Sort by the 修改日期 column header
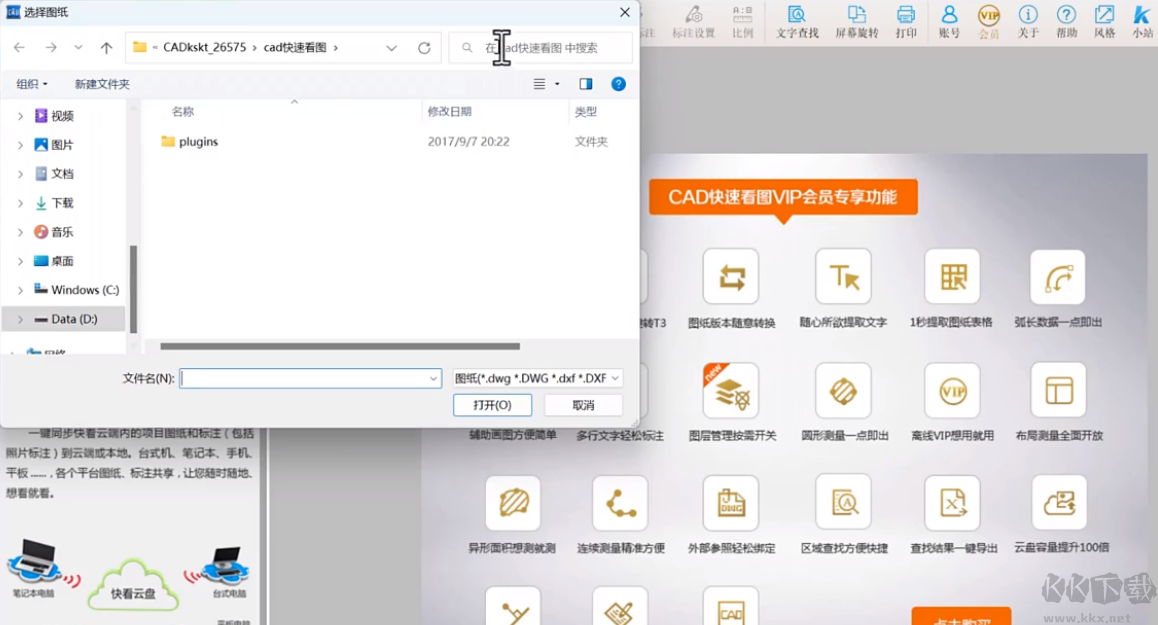 tap(449, 112)
